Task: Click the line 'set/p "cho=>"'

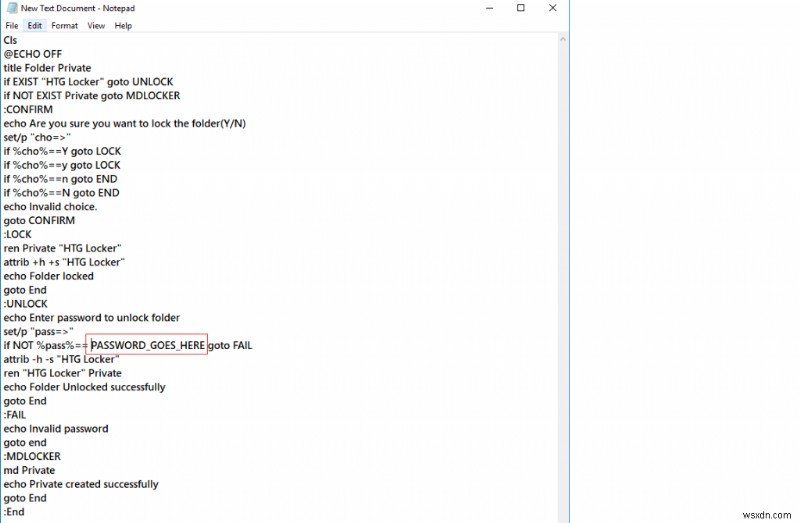Action: [37, 137]
